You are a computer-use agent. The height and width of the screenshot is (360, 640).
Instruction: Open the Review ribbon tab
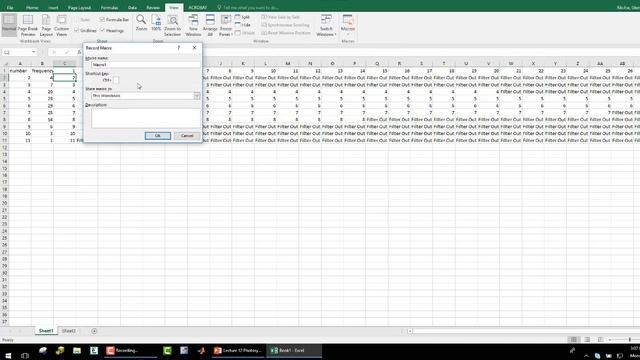pyautogui.click(x=153, y=8)
